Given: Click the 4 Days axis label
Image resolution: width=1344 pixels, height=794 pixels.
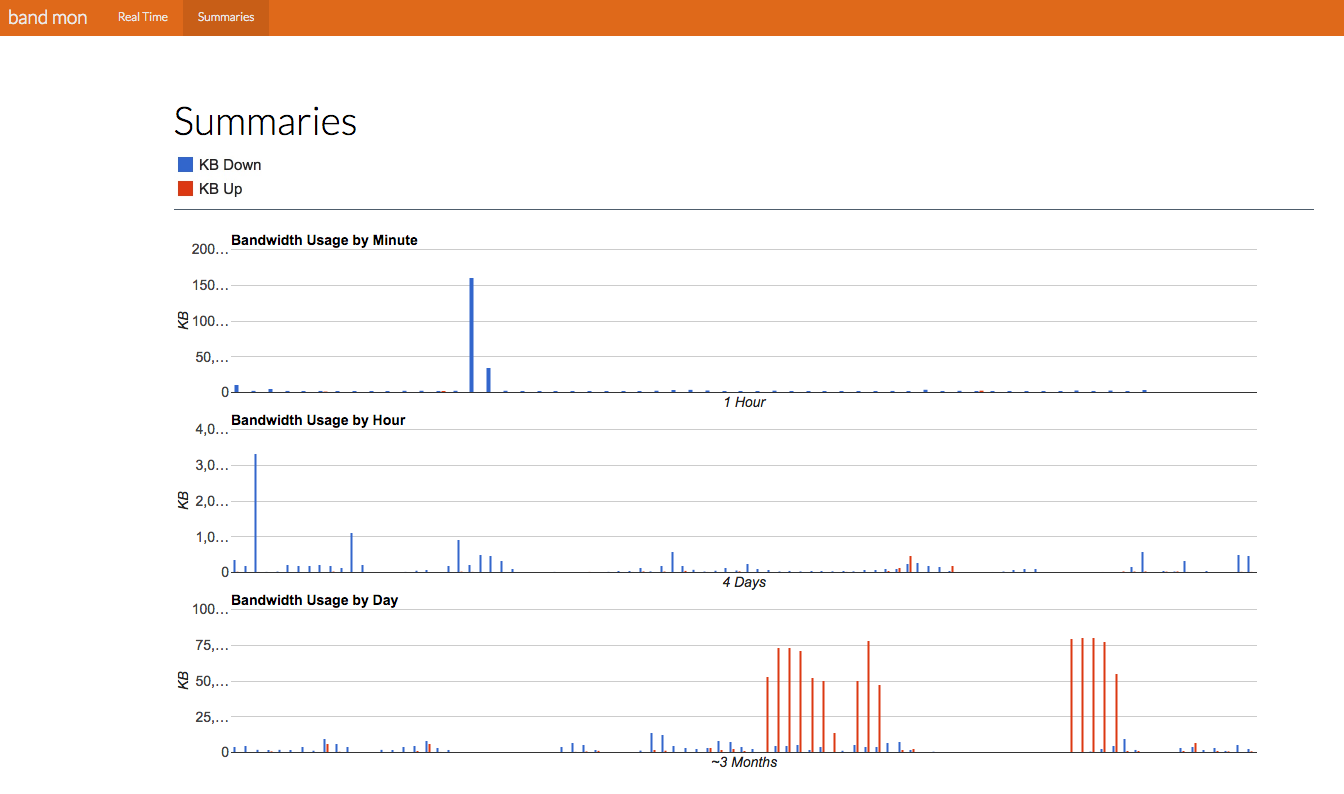Looking at the screenshot, I should tap(744, 582).
